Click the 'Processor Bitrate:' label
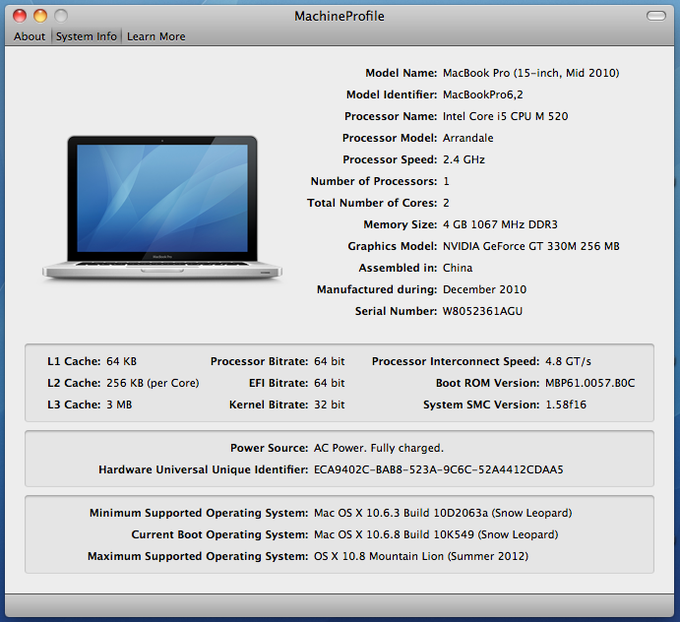Viewport: 680px width, 622px height. tap(259, 361)
